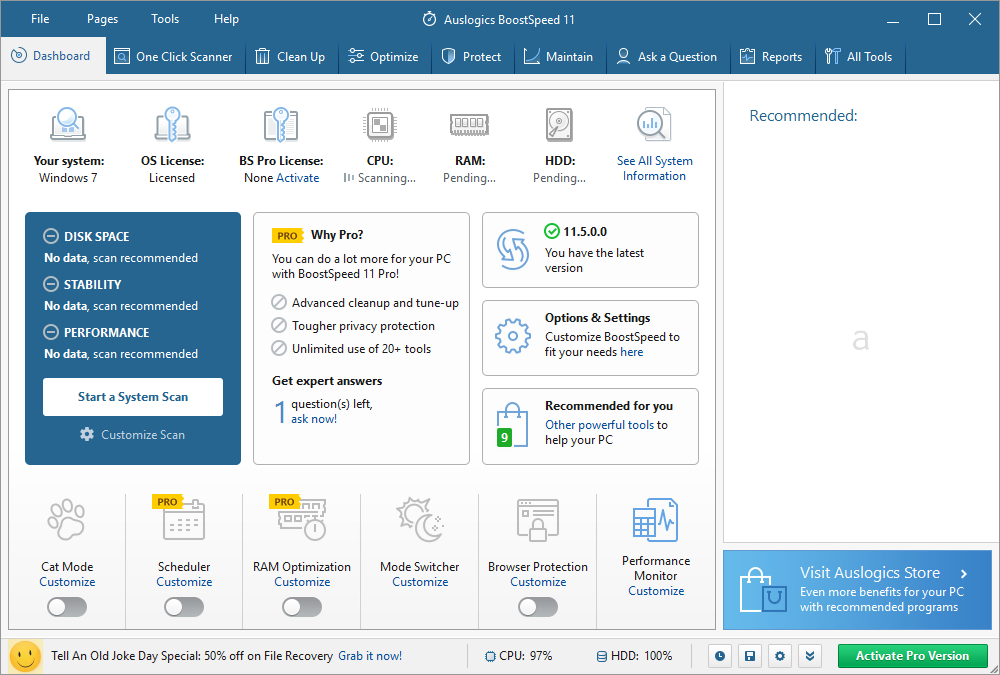Click the RAM Optimization icon

(x=302, y=521)
